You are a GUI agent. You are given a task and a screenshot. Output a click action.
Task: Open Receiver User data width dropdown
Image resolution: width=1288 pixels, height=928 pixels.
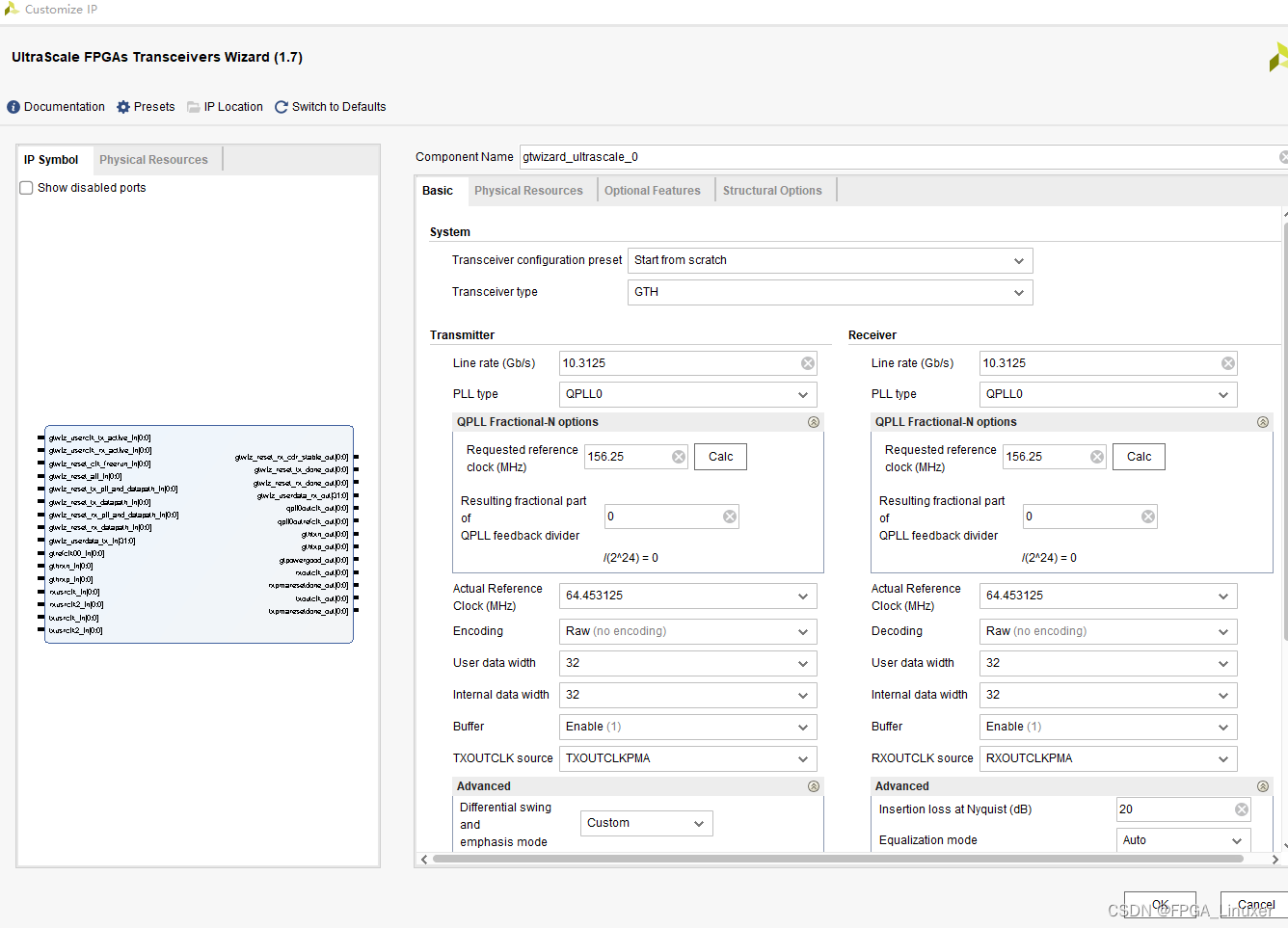(1109, 663)
